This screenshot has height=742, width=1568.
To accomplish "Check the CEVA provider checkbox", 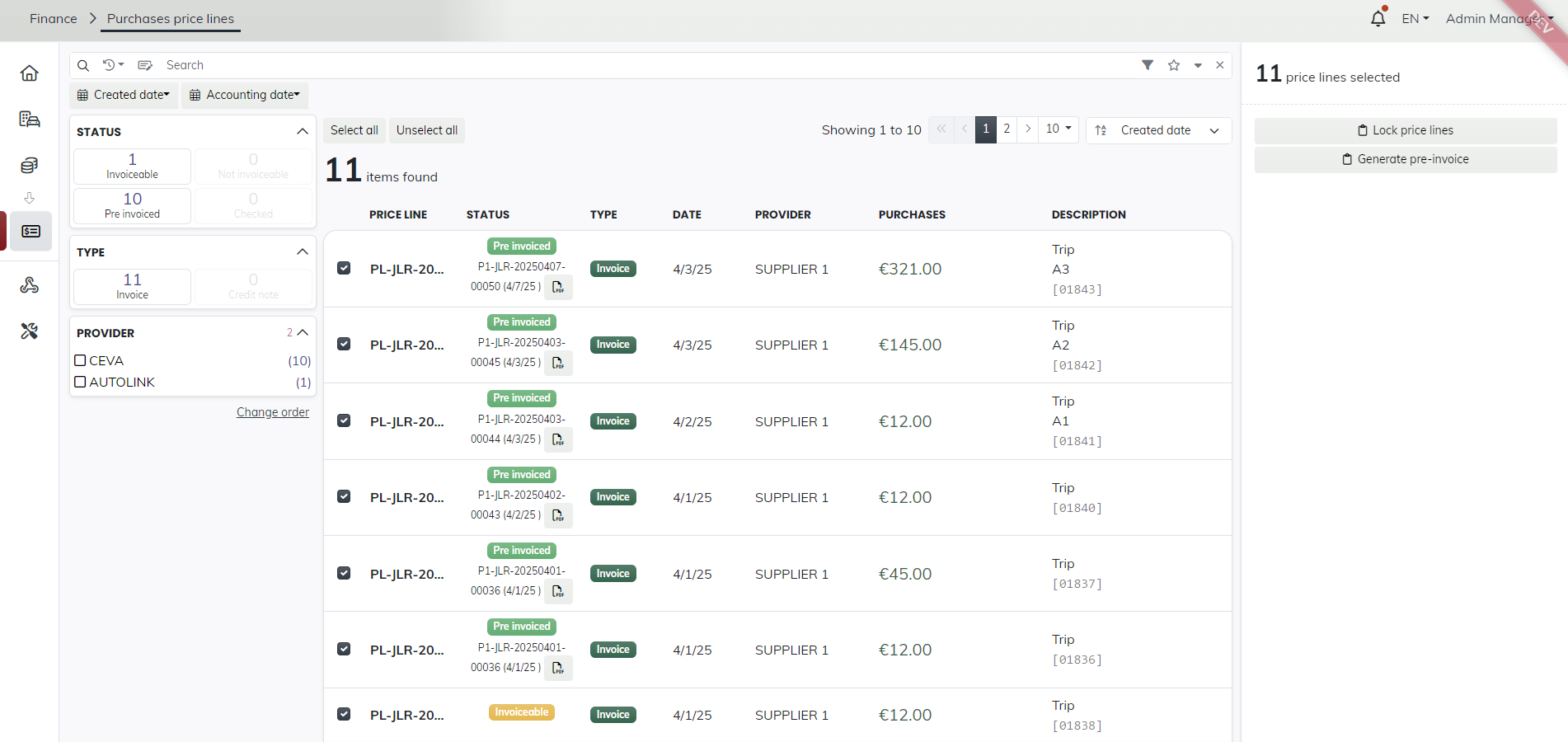I will (81, 360).
